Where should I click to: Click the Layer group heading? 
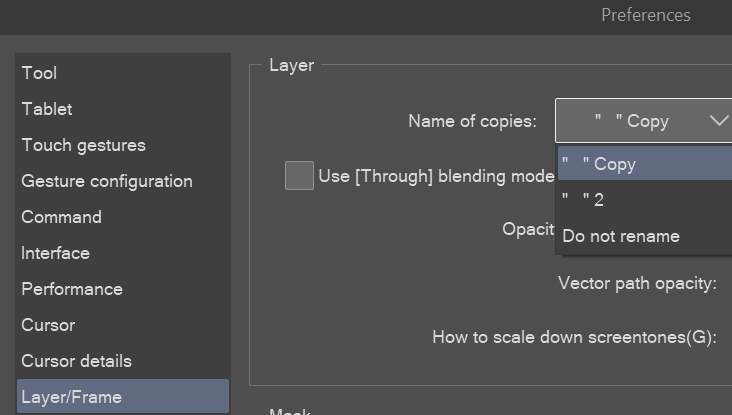[x=291, y=65]
